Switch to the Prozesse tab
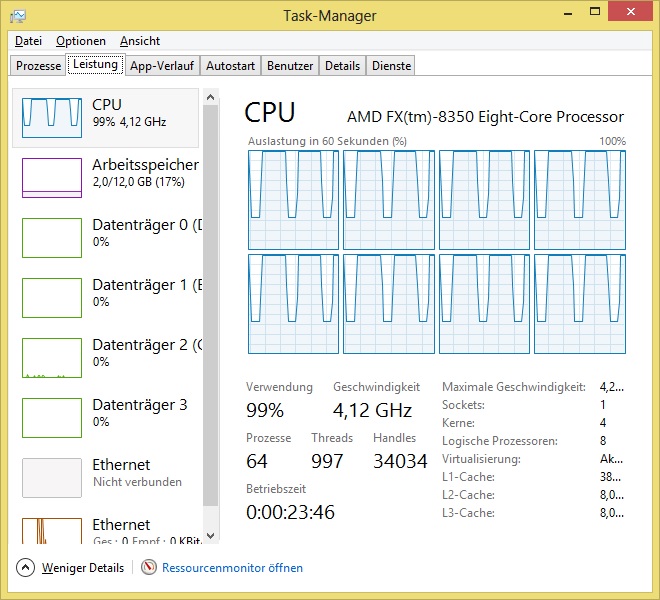Image resolution: width=660 pixels, height=600 pixels. 39,66
